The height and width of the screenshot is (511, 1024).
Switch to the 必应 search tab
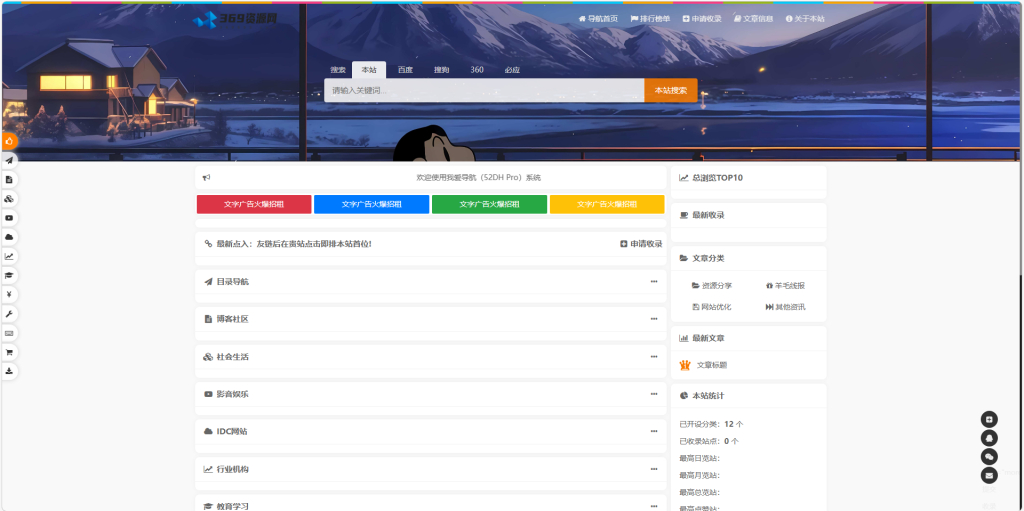click(x=512, y=70)
